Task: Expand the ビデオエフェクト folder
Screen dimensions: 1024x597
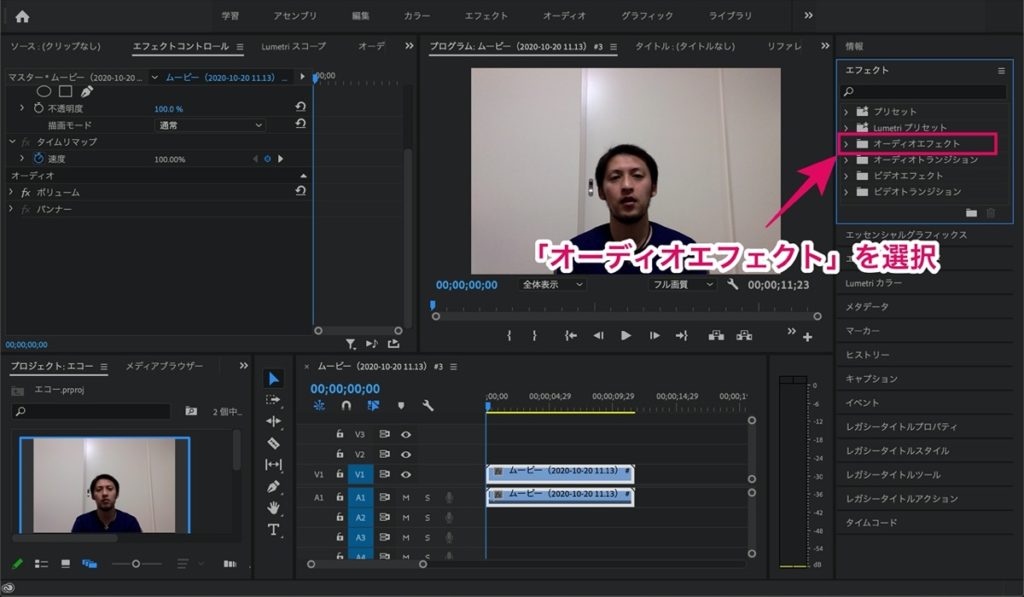Action: (846, 176)
